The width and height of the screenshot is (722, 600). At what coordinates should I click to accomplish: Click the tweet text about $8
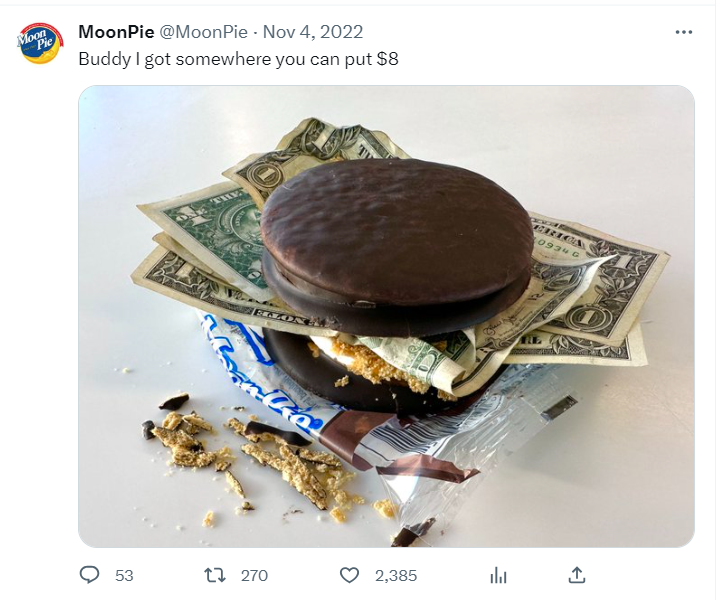(238, 58)
